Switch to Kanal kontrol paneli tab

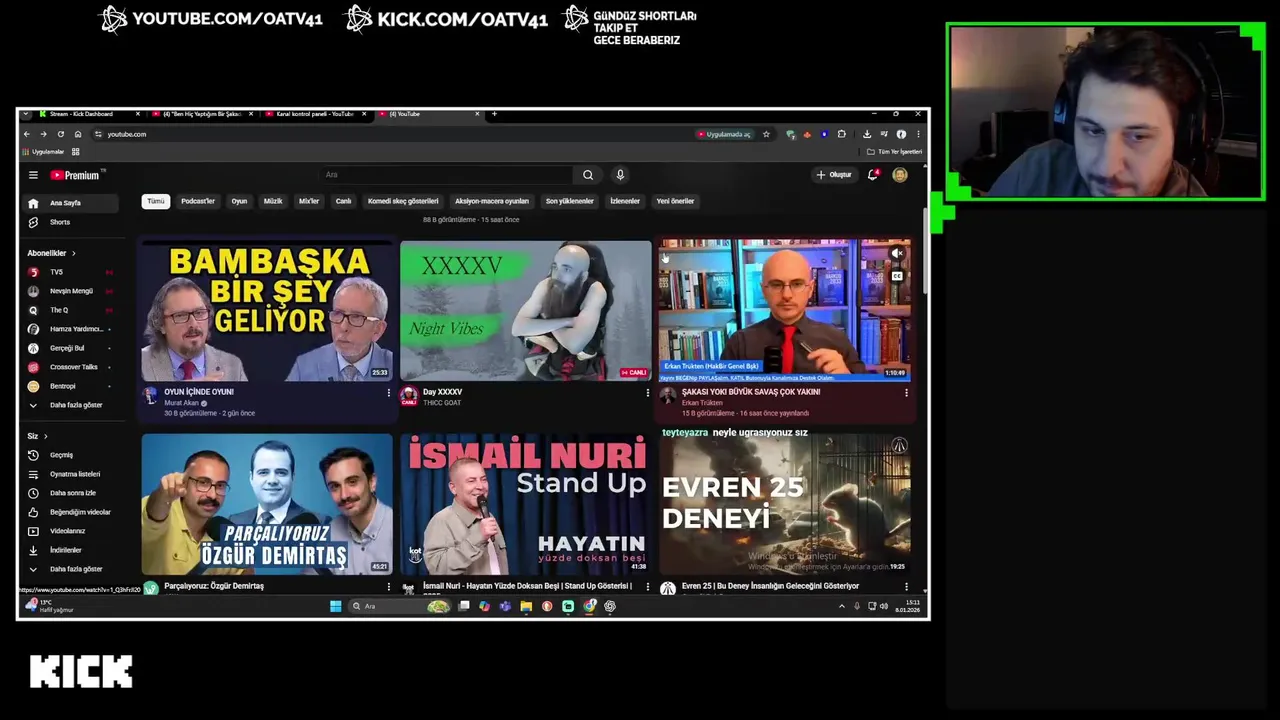coord(315,114)
